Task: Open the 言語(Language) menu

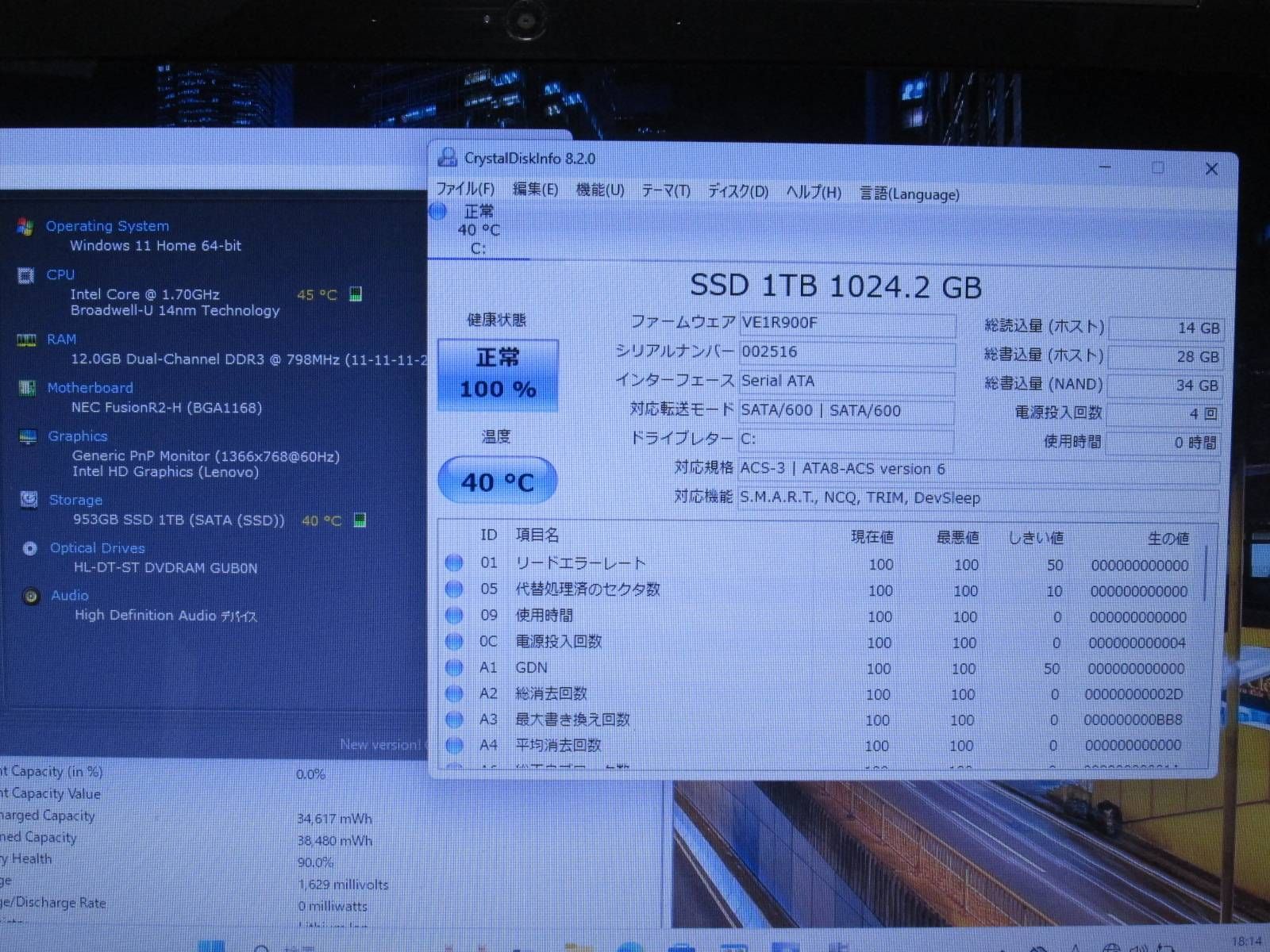Action: 910,194
